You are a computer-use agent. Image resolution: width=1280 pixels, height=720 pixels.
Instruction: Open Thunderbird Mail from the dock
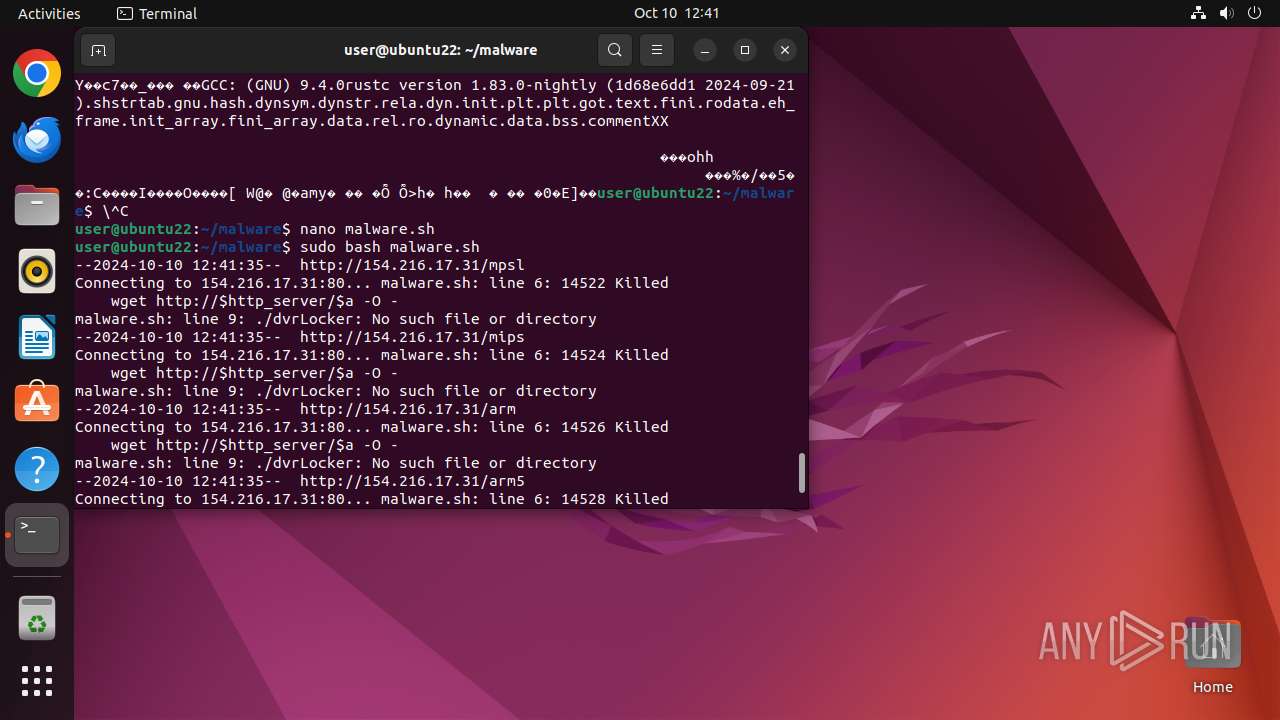[x=37, y=139]
